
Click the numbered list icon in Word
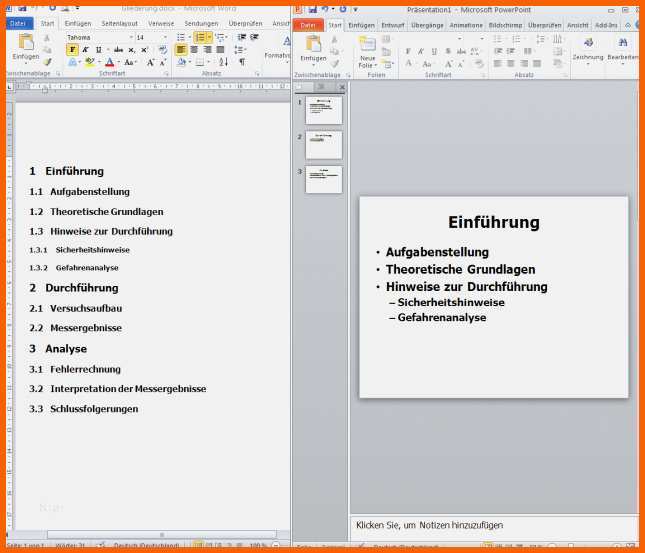[x=201, y=37]
